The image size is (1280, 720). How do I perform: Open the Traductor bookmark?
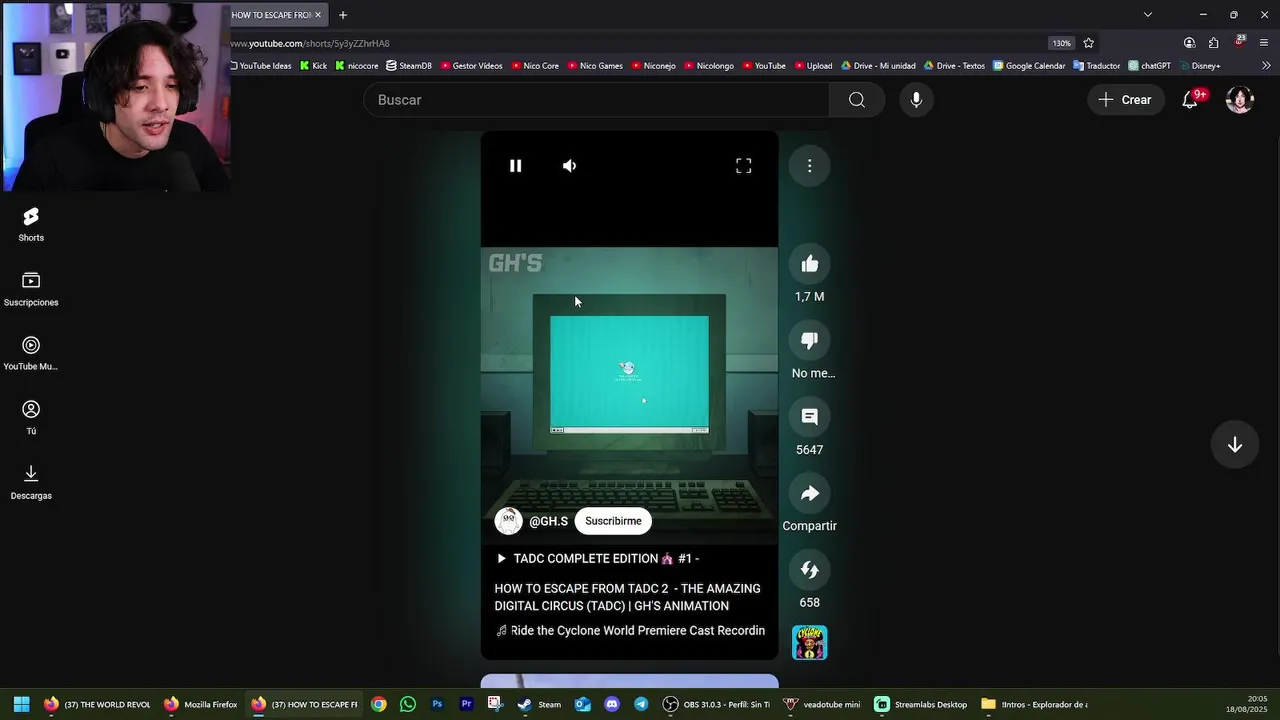pyautogui.click(x=1097, y=66)
